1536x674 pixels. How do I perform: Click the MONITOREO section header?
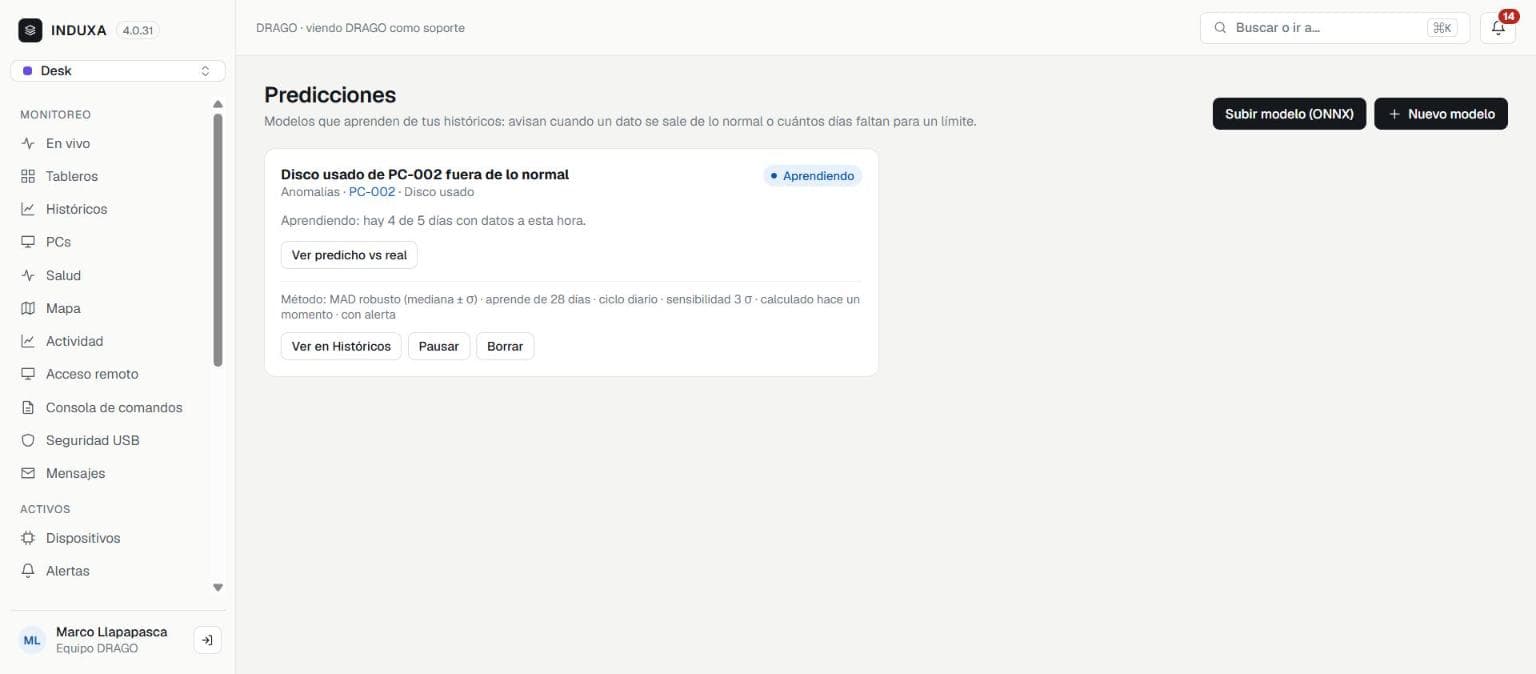click(x=55, y=115)
